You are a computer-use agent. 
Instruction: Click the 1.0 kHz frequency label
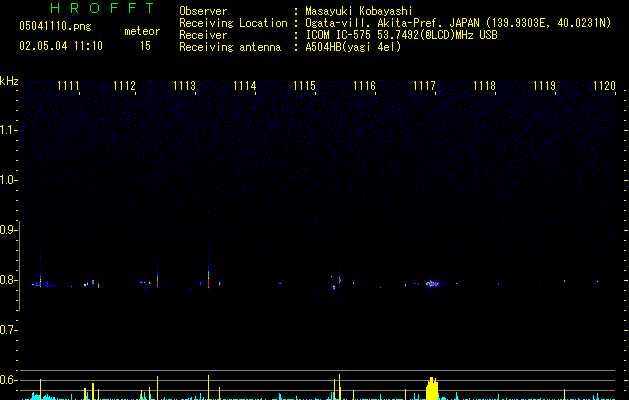8,180
